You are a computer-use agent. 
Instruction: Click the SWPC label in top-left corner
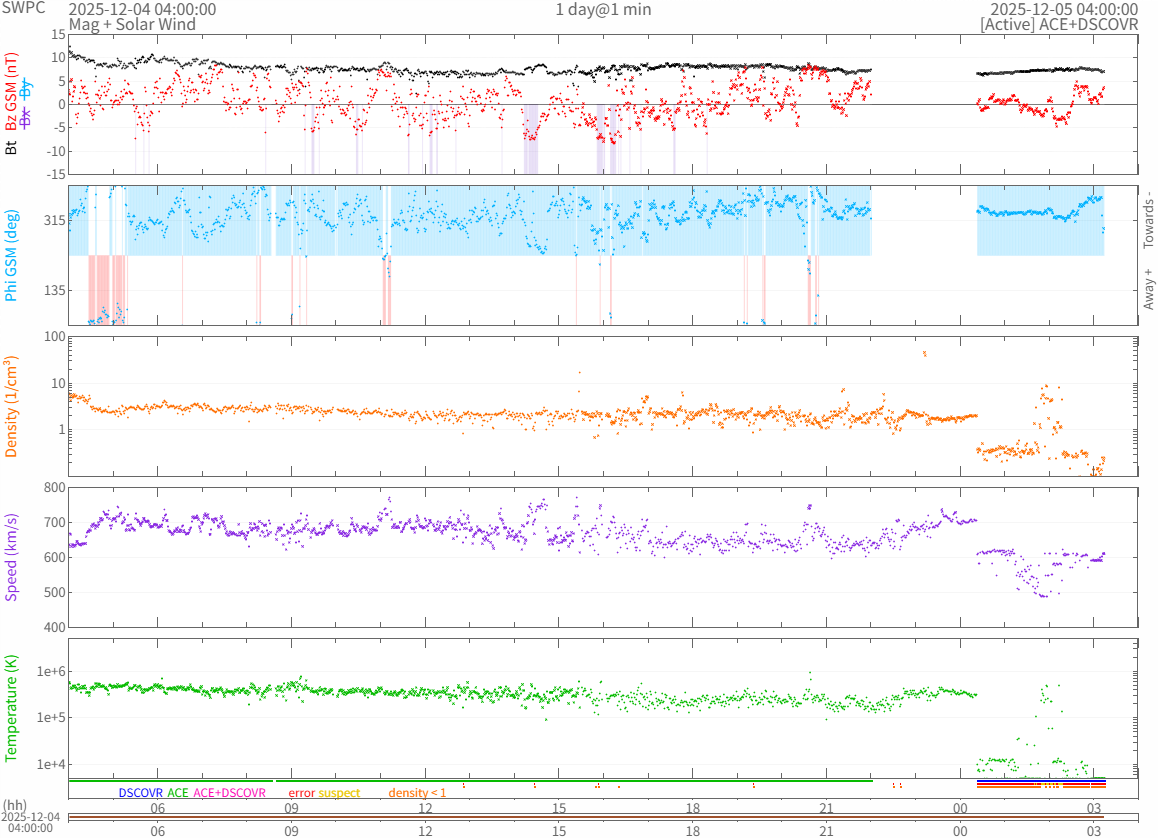pyautogui.click(x=23, y=8)
